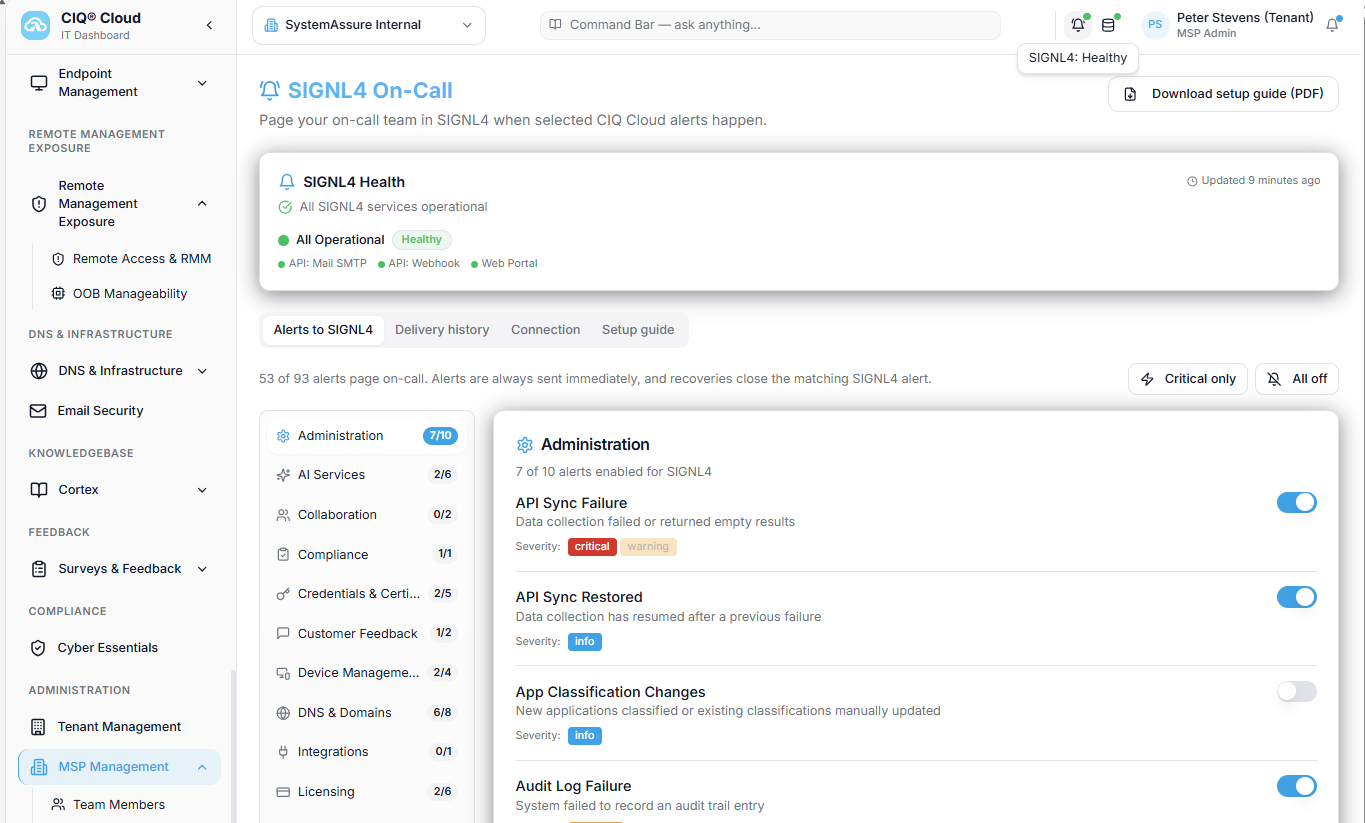Open the notifications bell beside Peter Stevens
Viewport: 1365px width, 823px height.
click(1332, 25)
